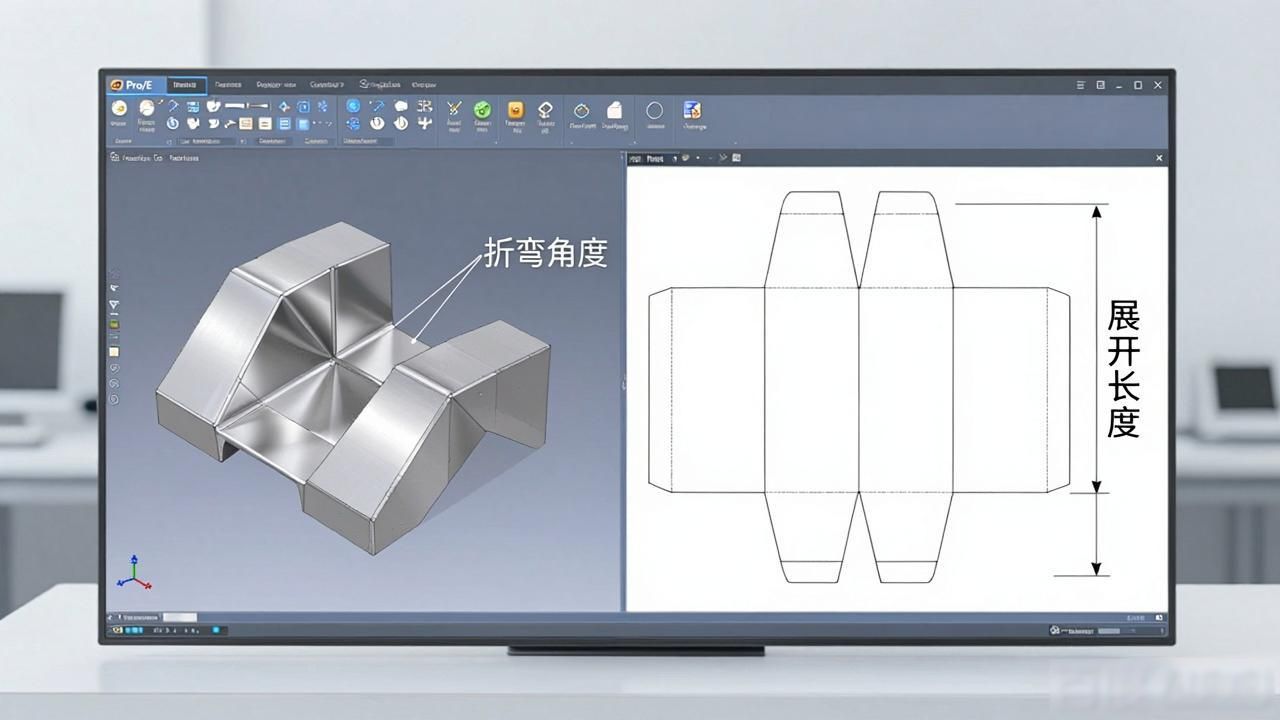This screenshot has height=720, width=1280.
Task: Click the white sheet-metal shape ribbon icon
Action: tap(615, 109)
